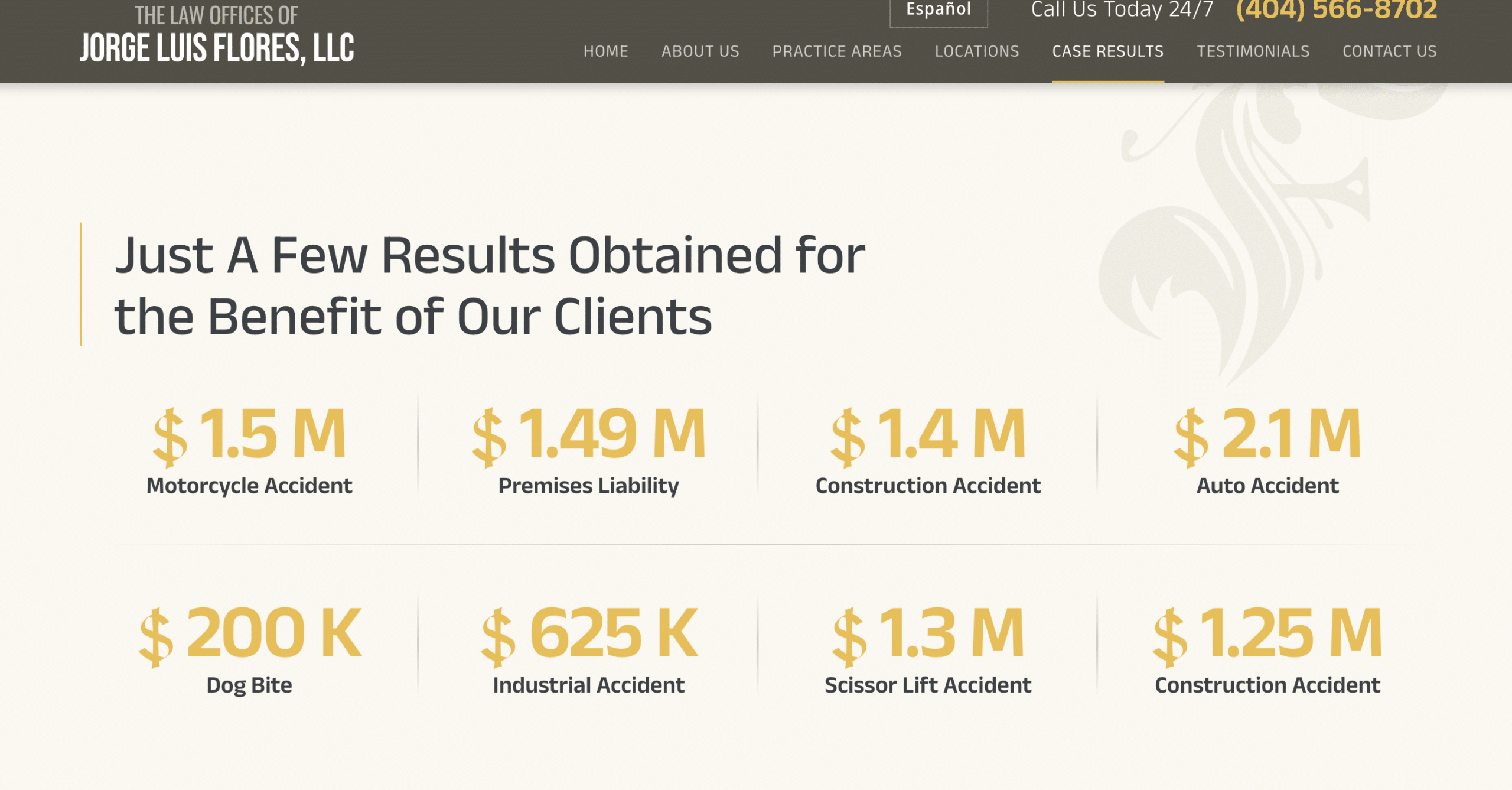This screenshot has height=790, width=1512.
Task: Go to the Contact Us page
Action: pos(1389,51)
